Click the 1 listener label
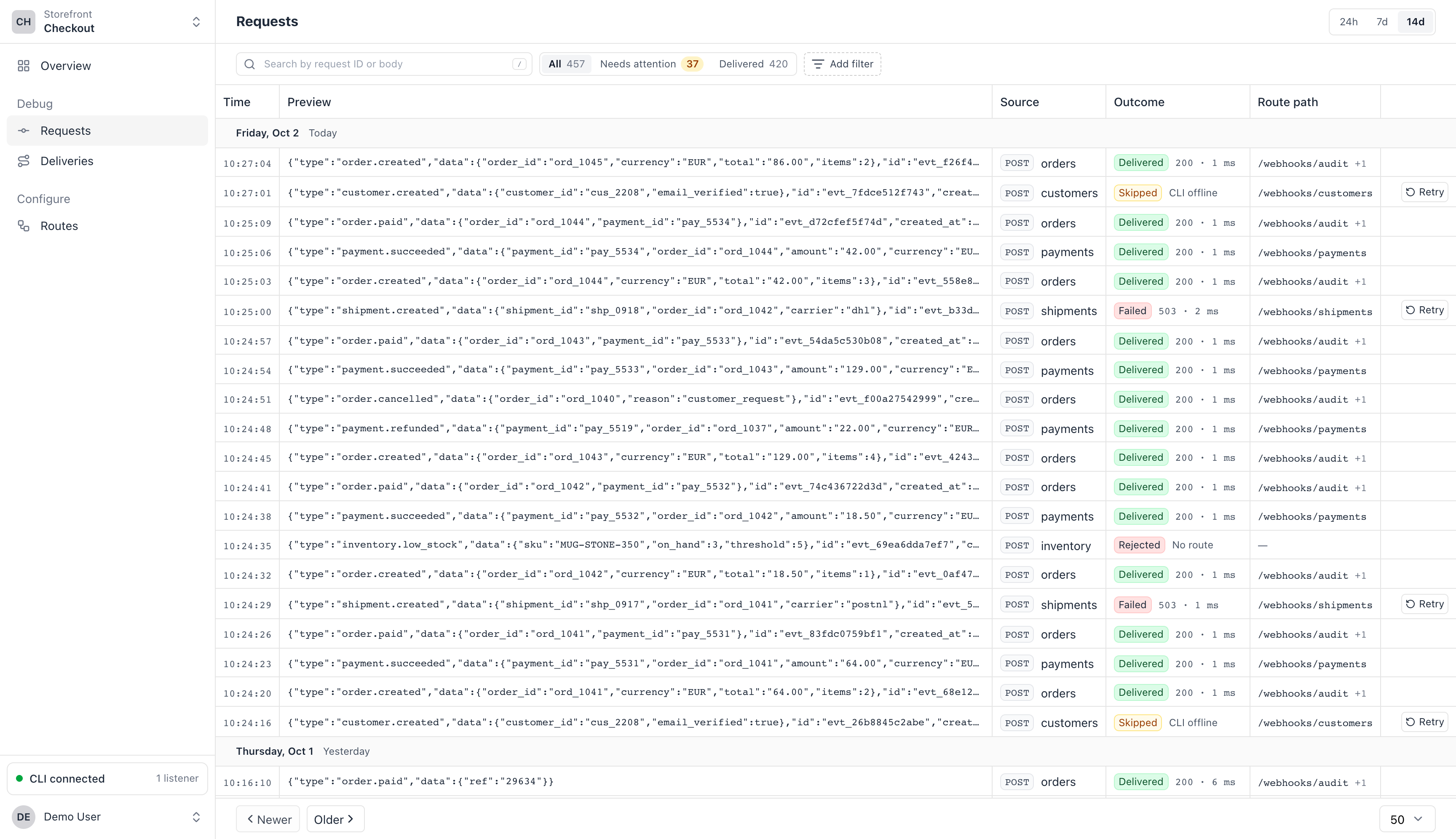1456x839 pixels. click(x=177, y=778)
